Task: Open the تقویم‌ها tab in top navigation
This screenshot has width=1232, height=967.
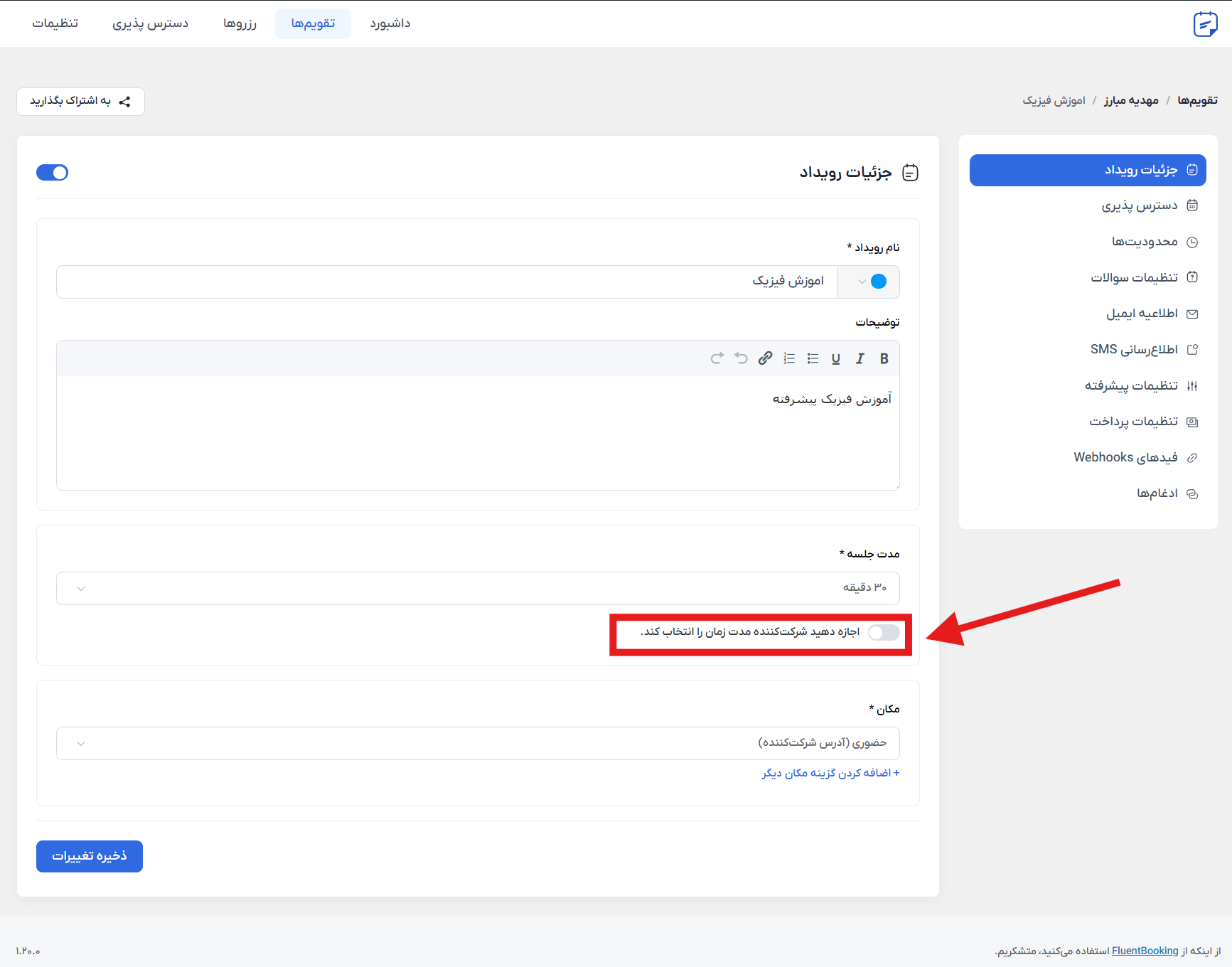Action: 313,23
